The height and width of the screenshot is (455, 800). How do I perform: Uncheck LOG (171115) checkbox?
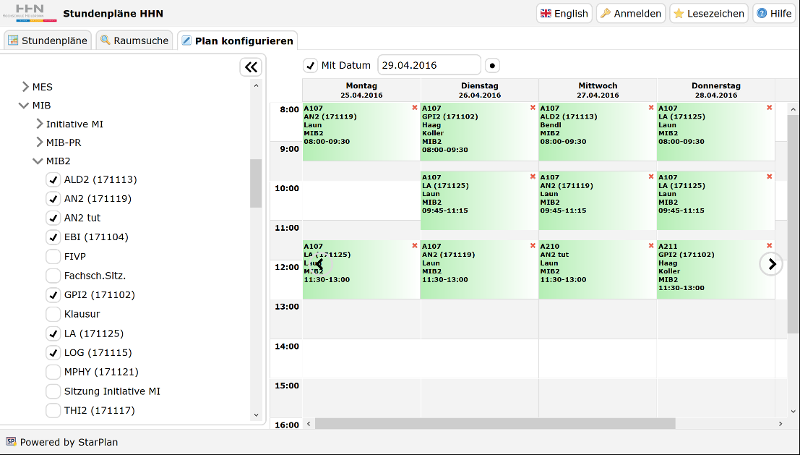53,352
